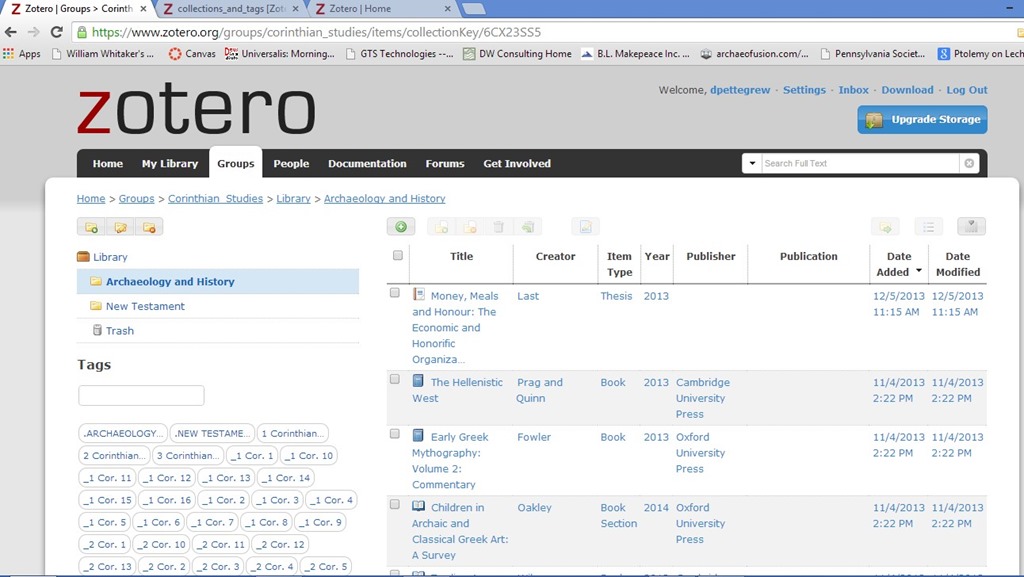Click the Corinthian_Studies breadcrumb link
The height and width of the screenshot is (577, 1024).
tap(215, 199)
